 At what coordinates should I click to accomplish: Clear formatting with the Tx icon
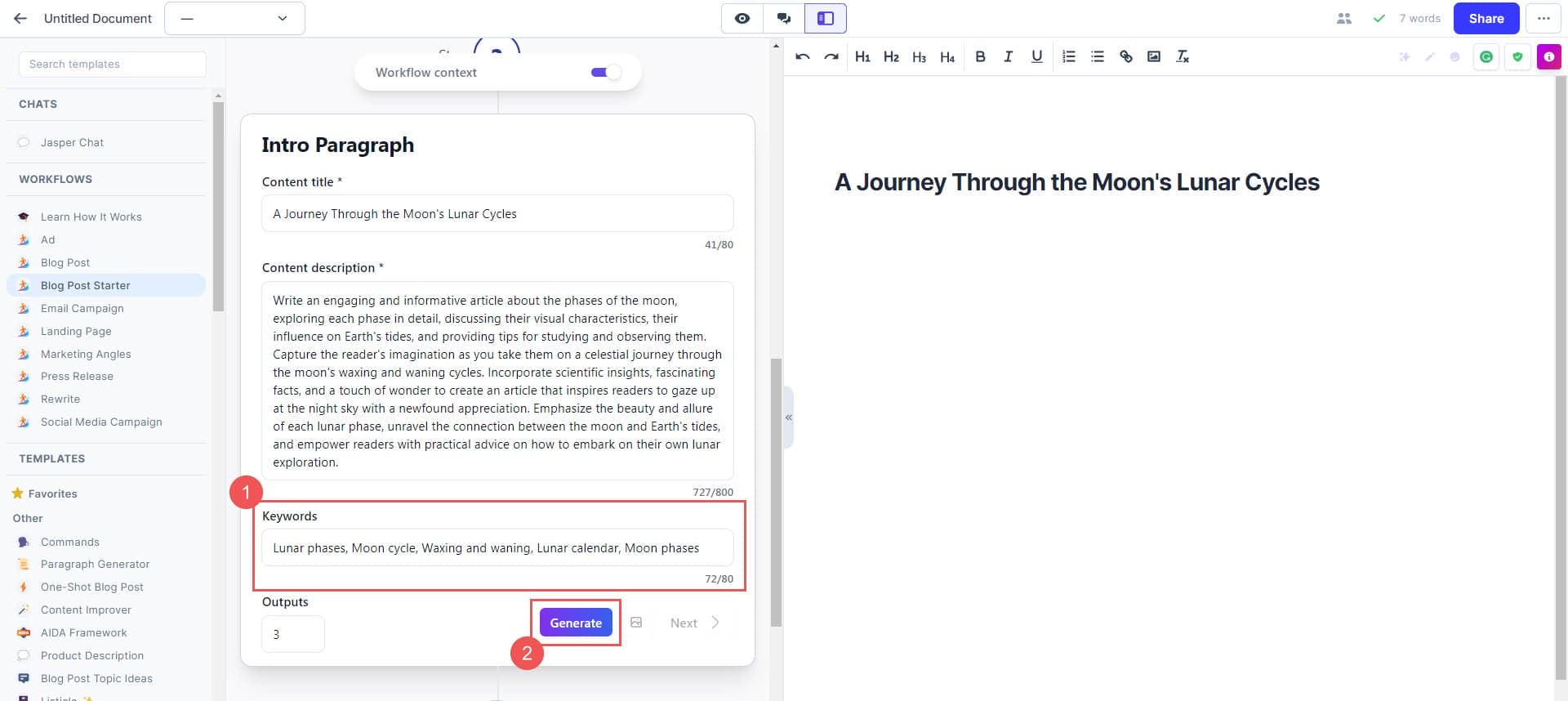click(x=1182, y=56)
